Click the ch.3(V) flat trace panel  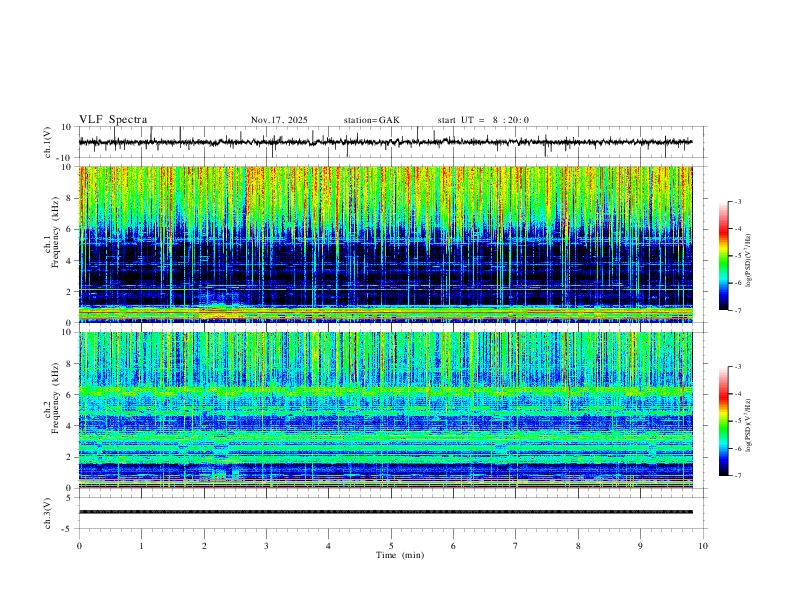[x=392, y=513]
